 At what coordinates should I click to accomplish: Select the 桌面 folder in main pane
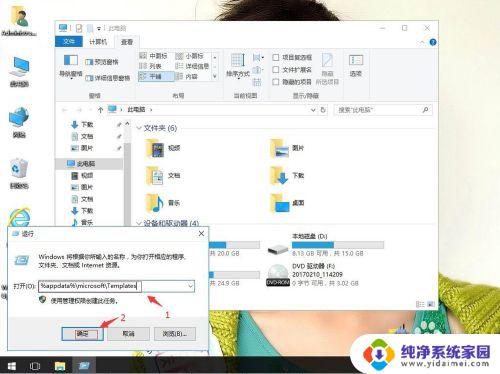287,203
